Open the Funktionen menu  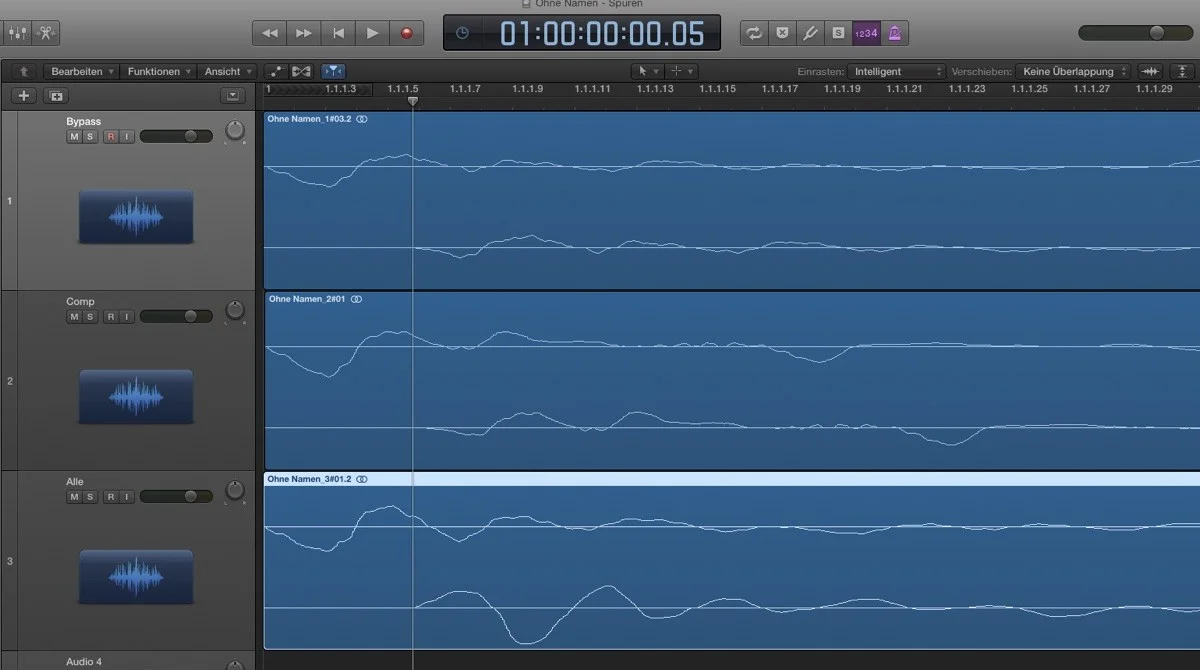159,72
